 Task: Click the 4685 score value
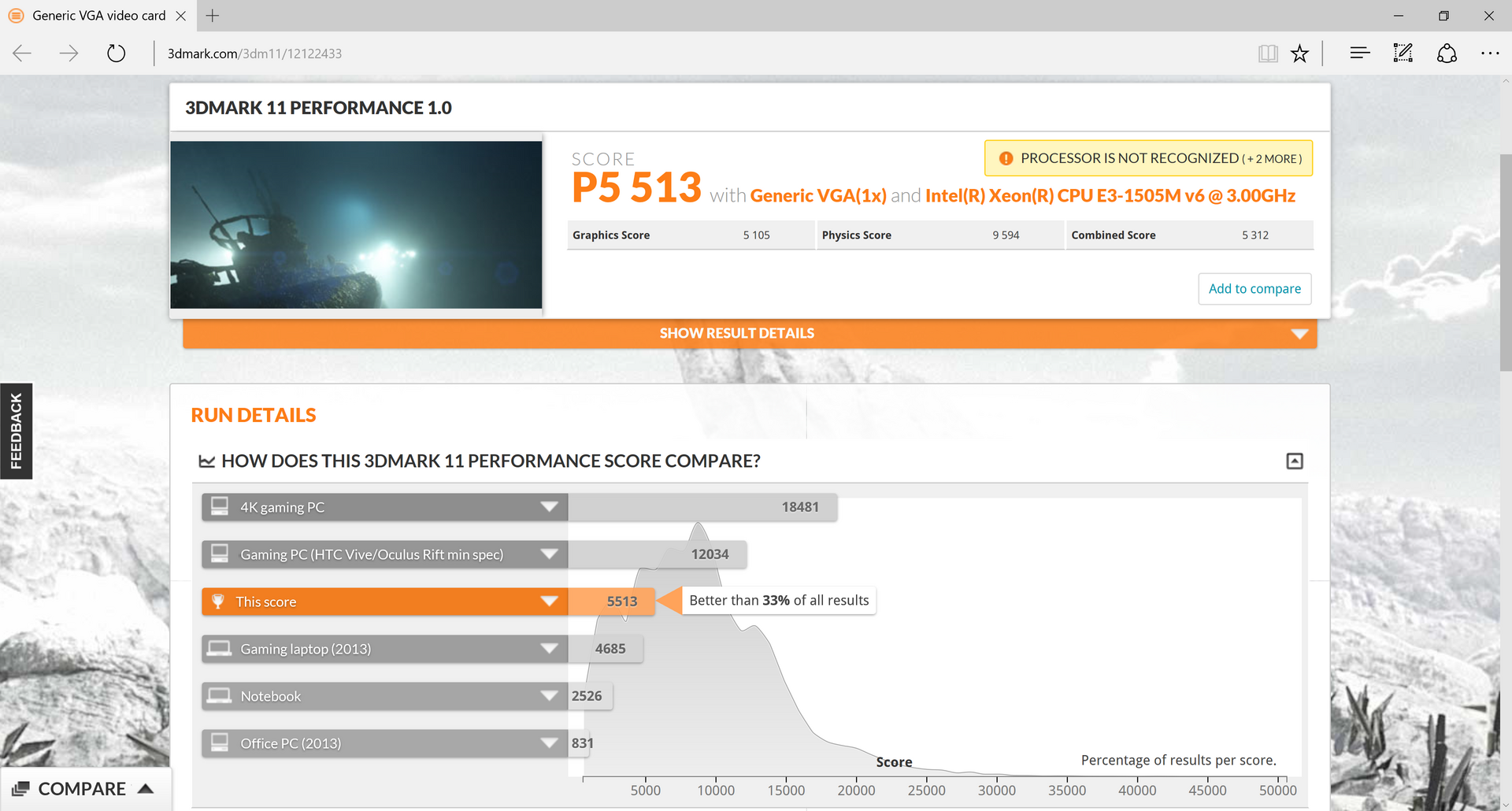[x=610, y=649]
